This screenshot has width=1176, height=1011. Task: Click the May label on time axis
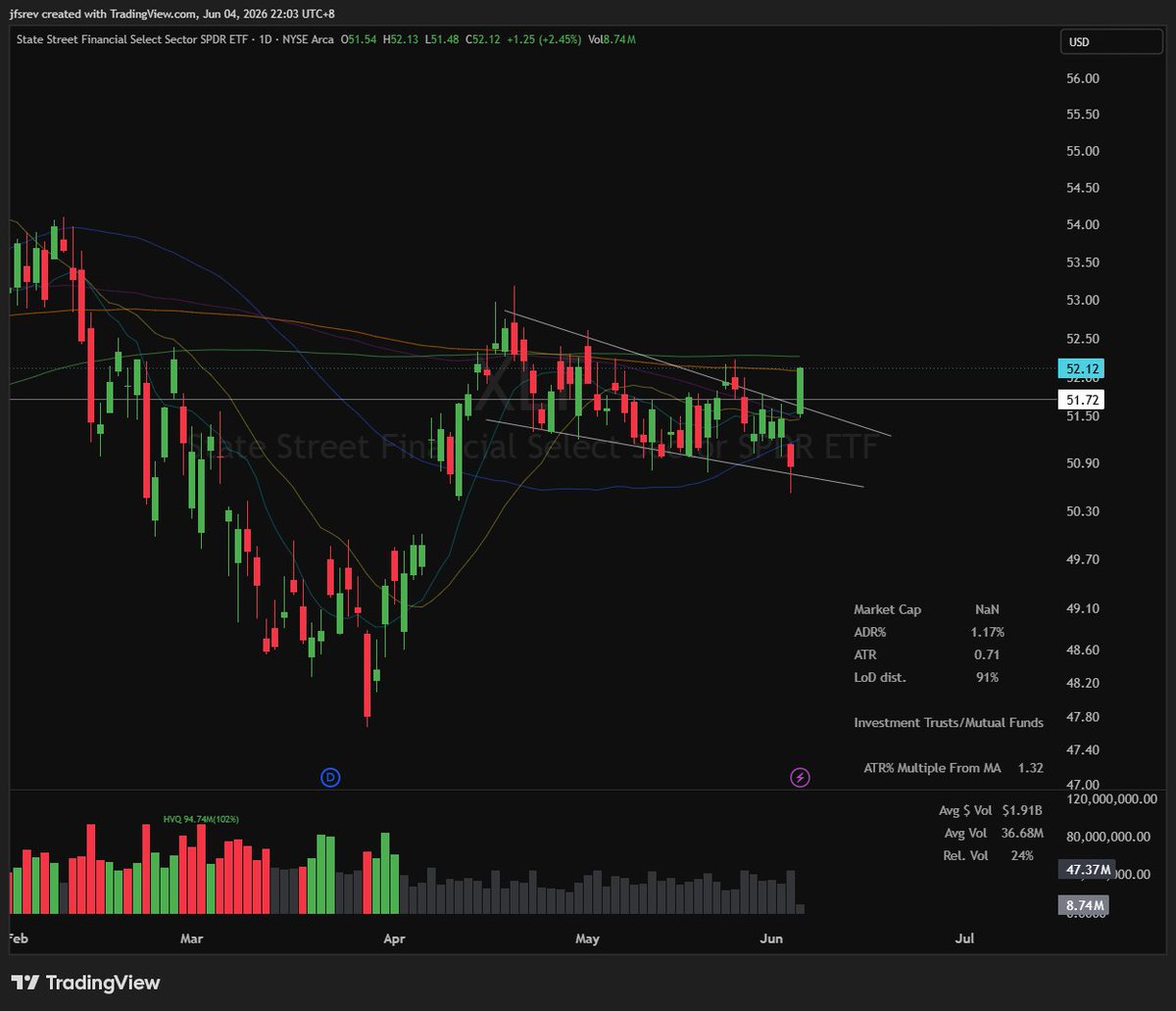click(x=587, y=939)
